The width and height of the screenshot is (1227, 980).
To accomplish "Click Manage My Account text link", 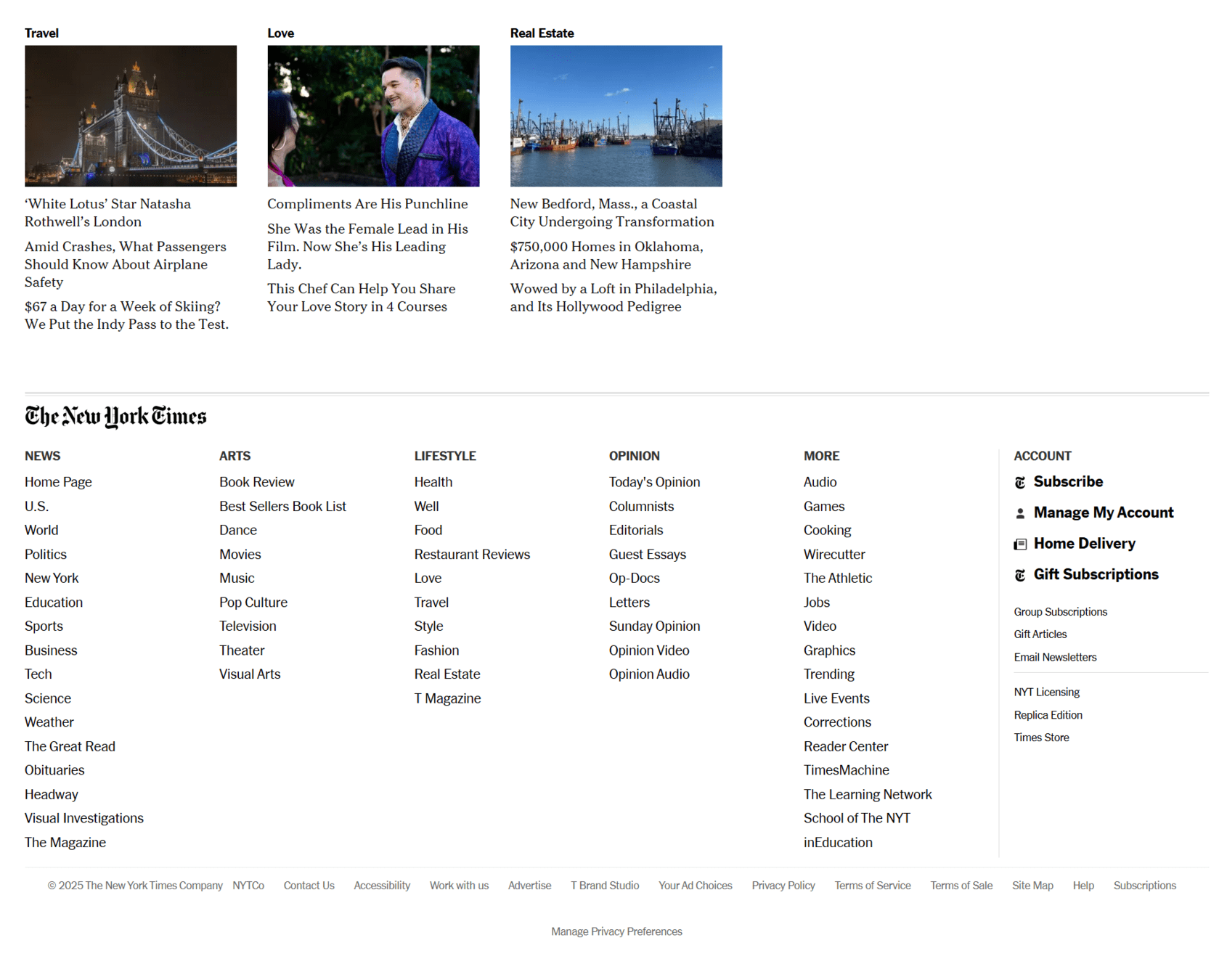I will pos(1104,513).
